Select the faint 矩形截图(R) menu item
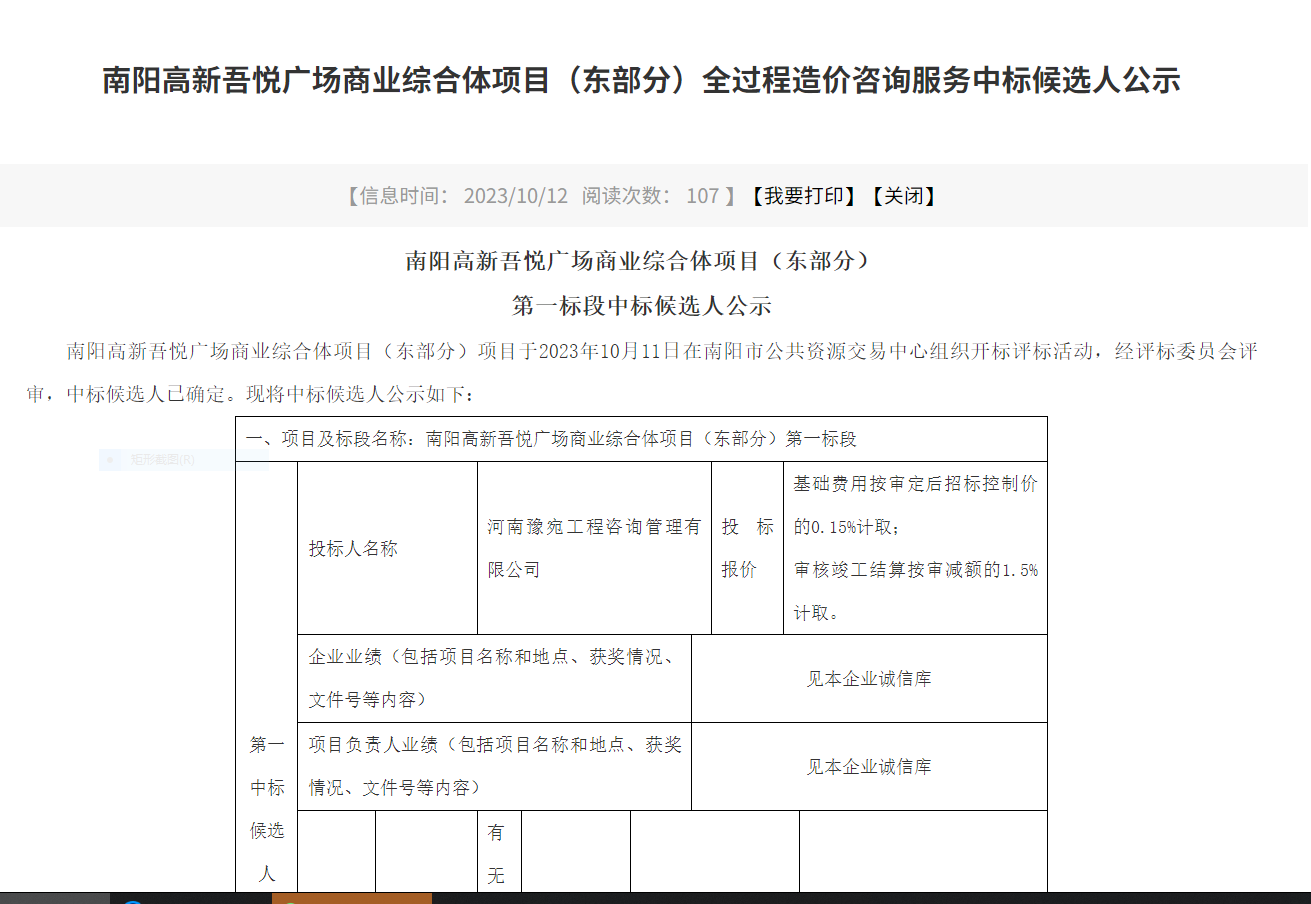1311x904 pixels. [x=163, y=460]
